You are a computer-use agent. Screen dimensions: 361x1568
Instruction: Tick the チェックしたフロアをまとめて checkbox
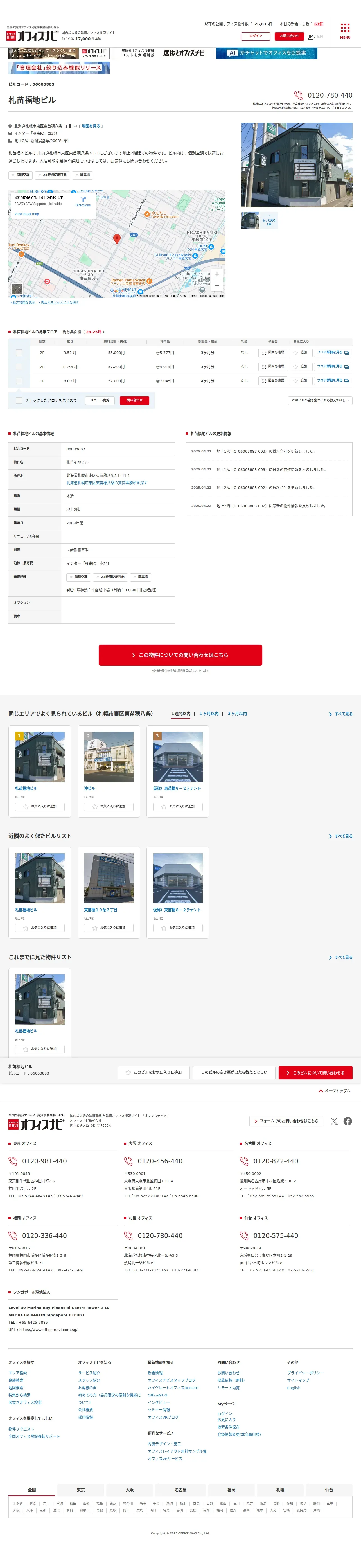[19, 401]
